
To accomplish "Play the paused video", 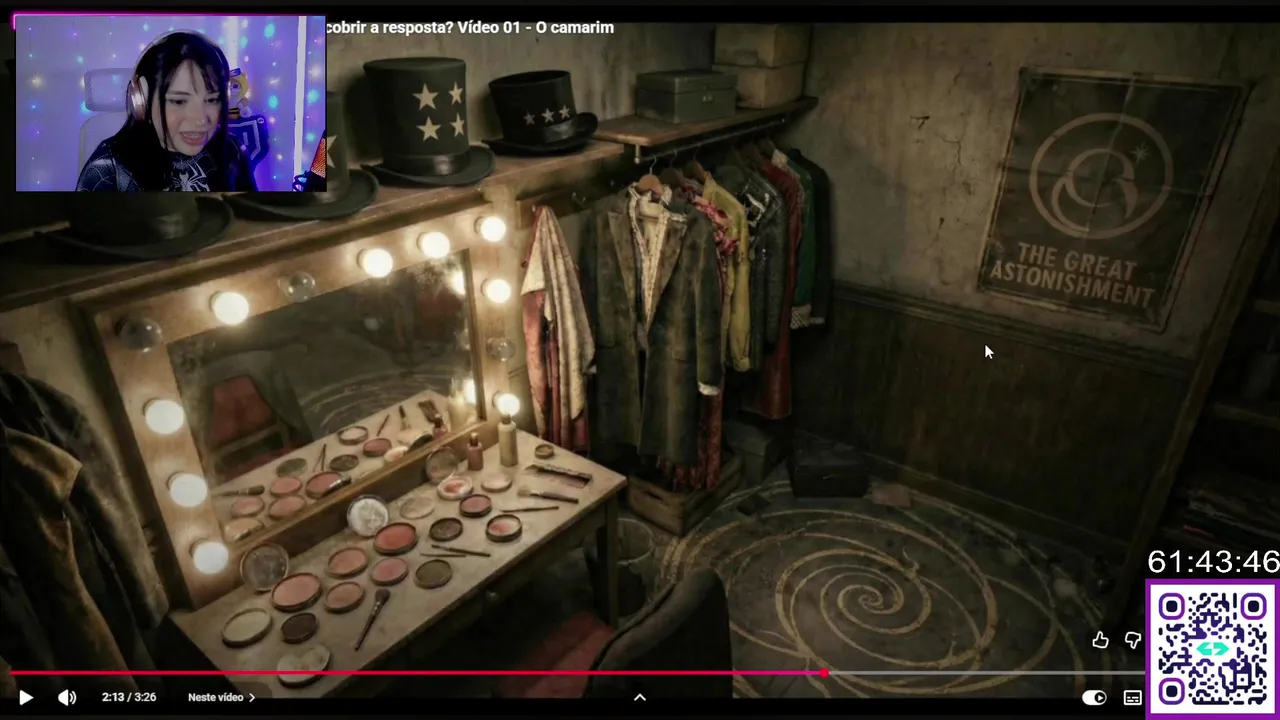I will [26, 697].
